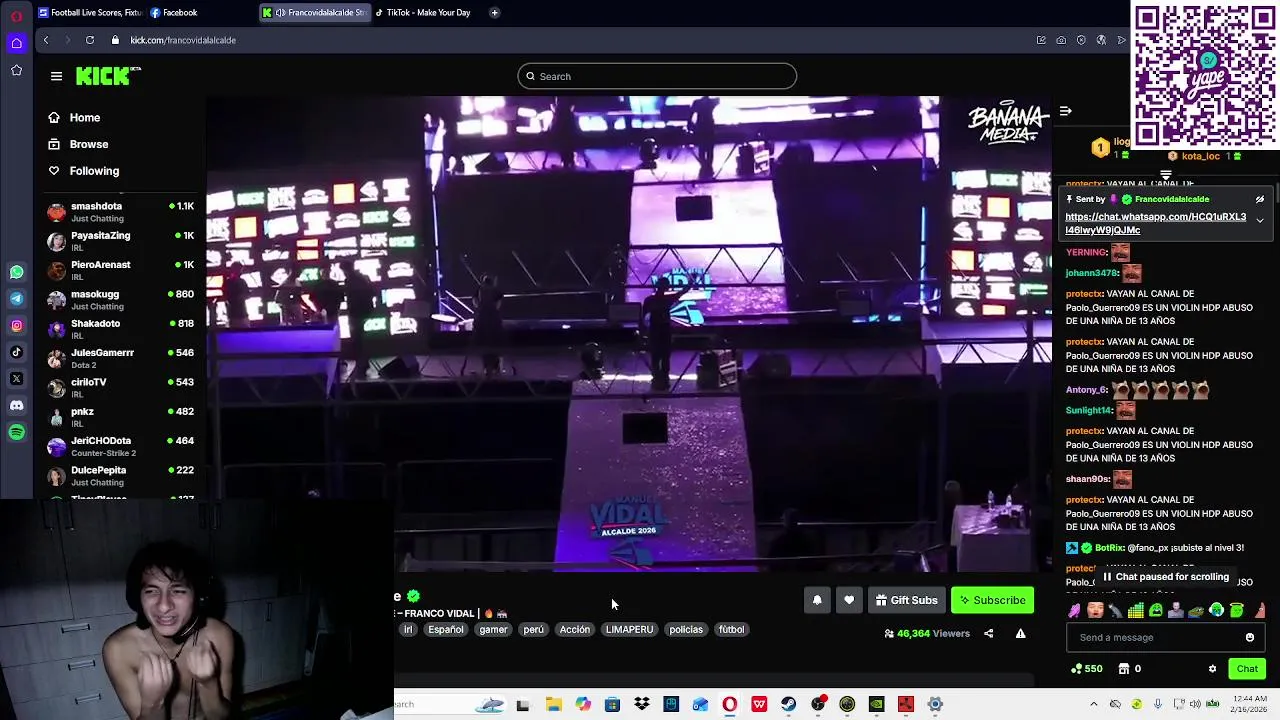Switch to Football Live Scores tab
1280x720 pixels.
pos(90,13)
